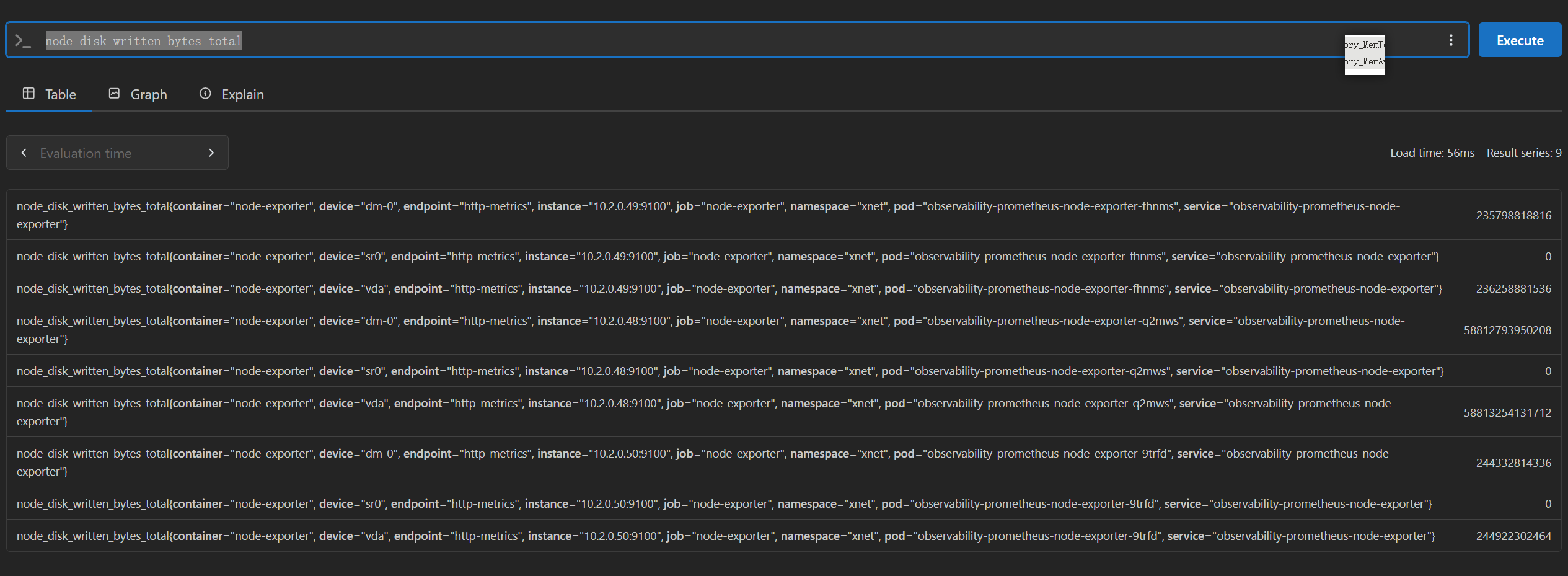The image size is (1568, 576).
Task: Click the query prompt terminal icon
Action: pos(23,41)
